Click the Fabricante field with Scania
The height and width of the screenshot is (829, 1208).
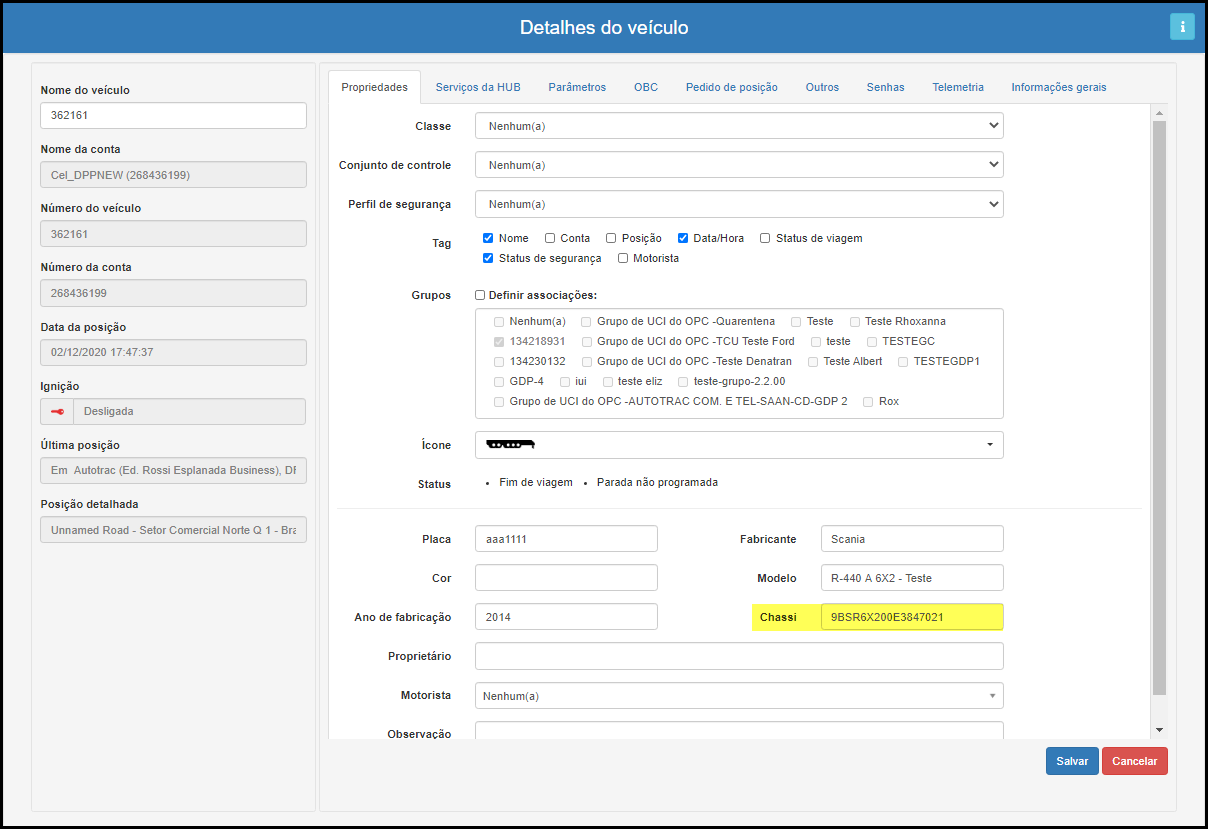tap(912, 539)
